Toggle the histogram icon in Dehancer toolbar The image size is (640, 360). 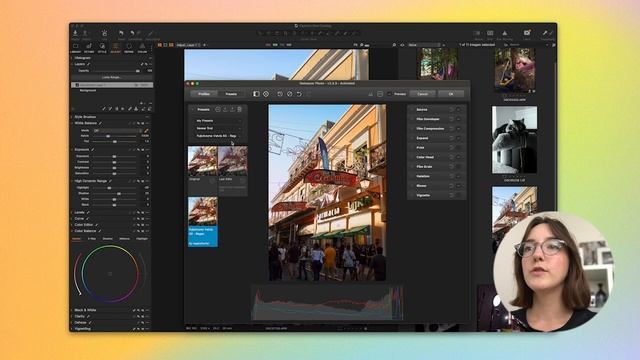[371, 94]
